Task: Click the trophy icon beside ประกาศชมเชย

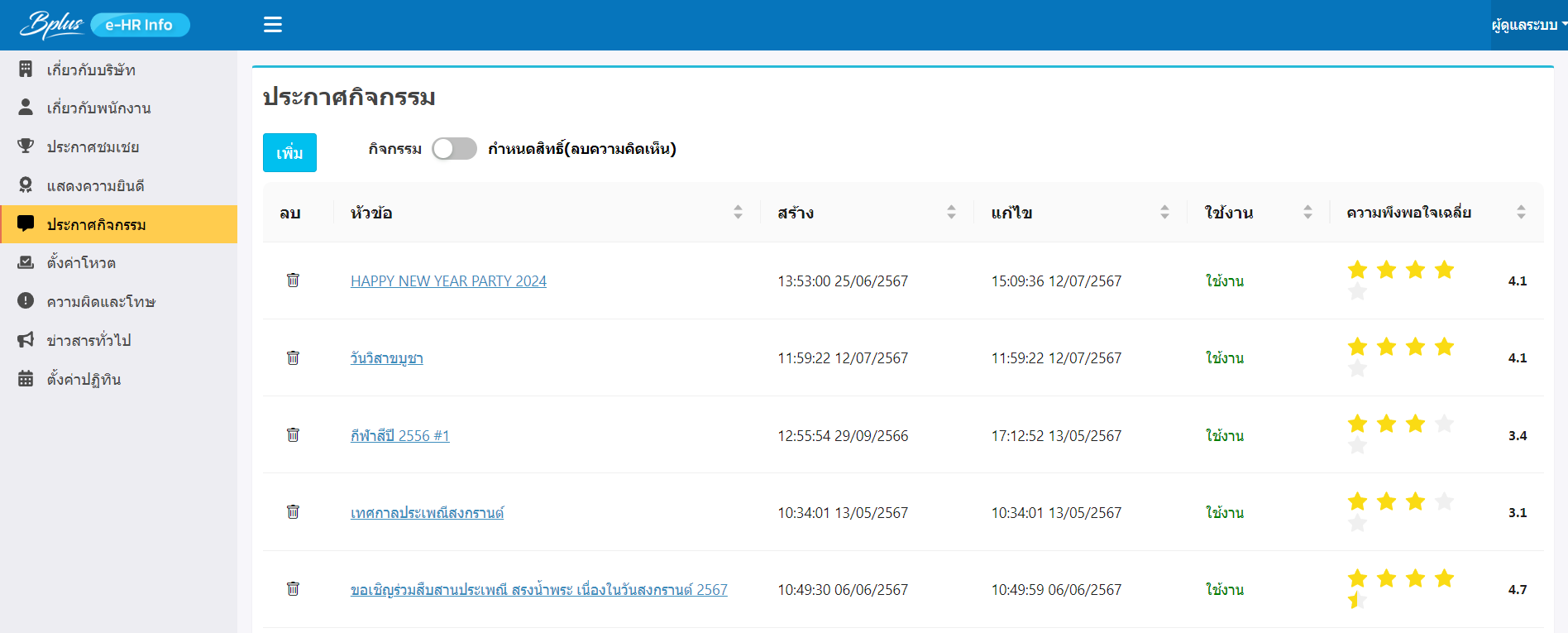Action: [x=26, y=146]
